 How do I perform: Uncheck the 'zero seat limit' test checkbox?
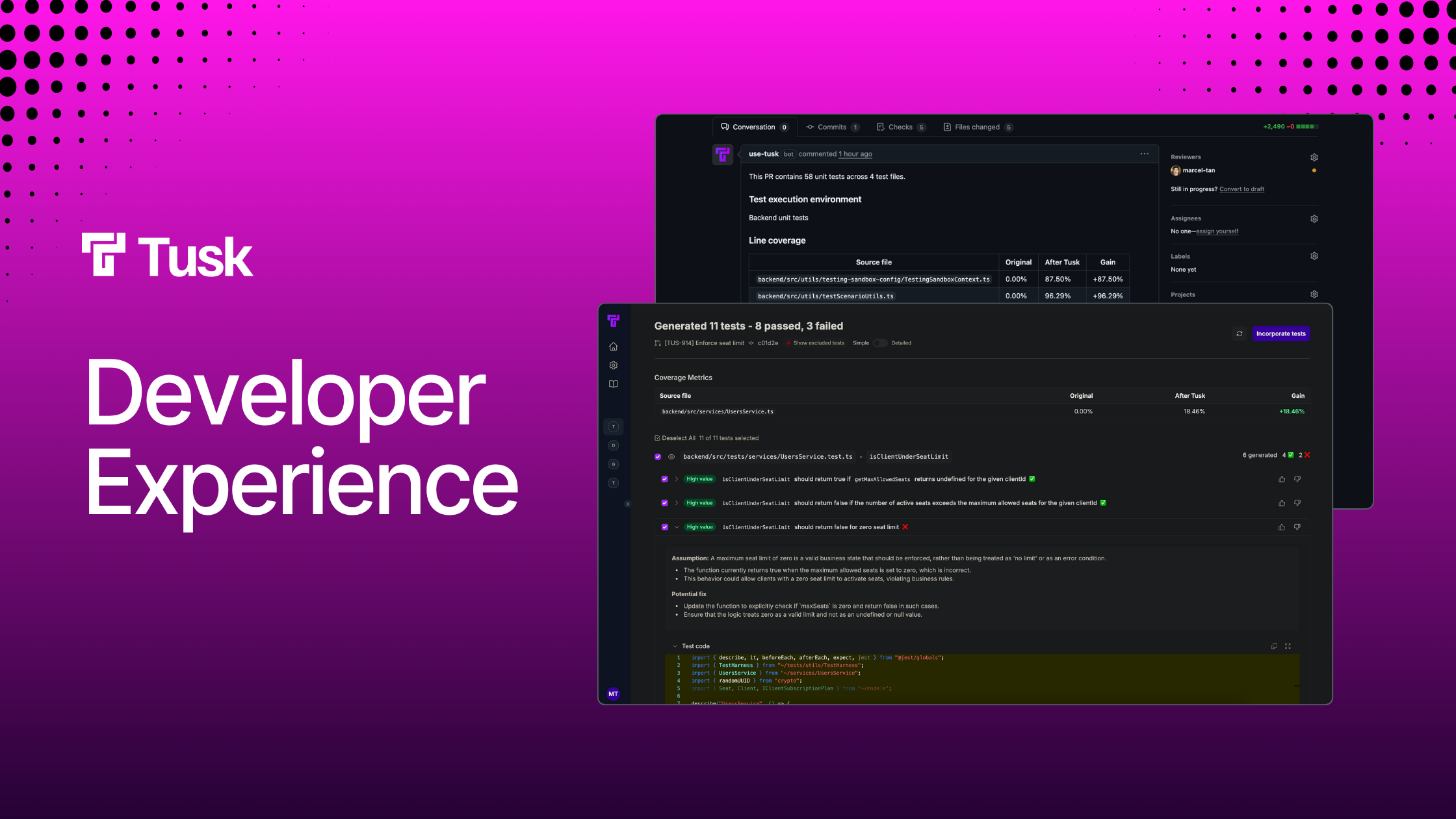pyautogui.click(x=664, y=527)
